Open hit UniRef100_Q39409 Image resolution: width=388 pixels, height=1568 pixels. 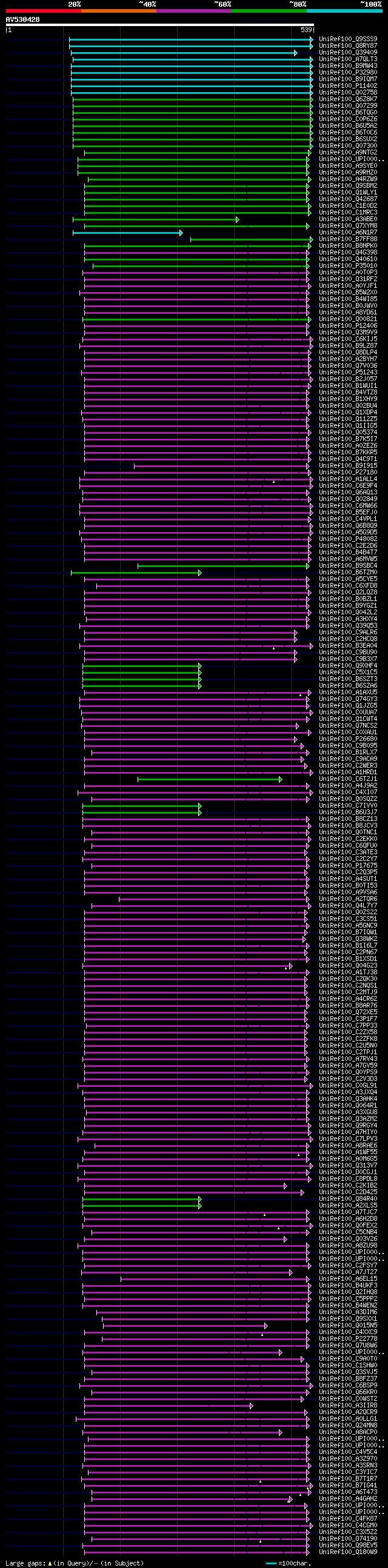point(348,52)
